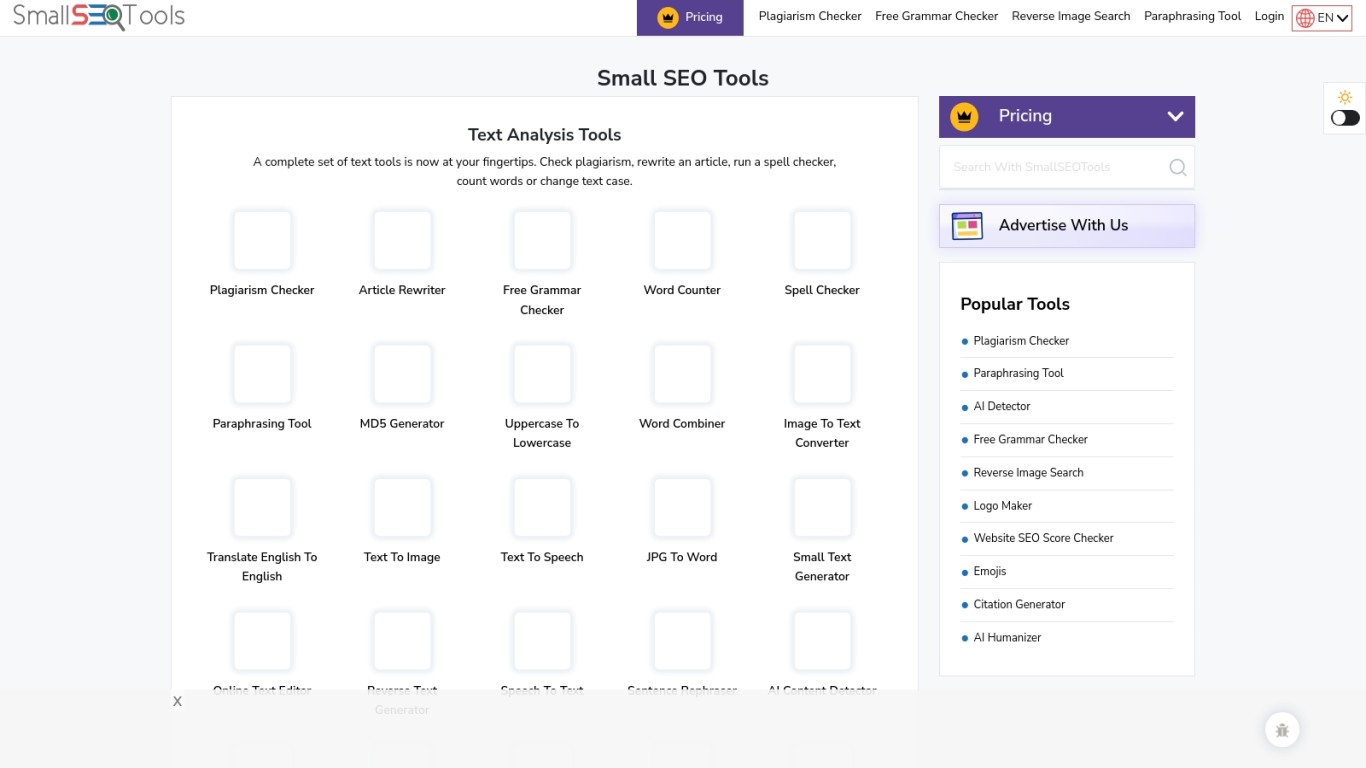Open the Reverse Text Generator icon tile
Image resolution: width=1366 pixels, height=768 pixels.
pos(402,641)
